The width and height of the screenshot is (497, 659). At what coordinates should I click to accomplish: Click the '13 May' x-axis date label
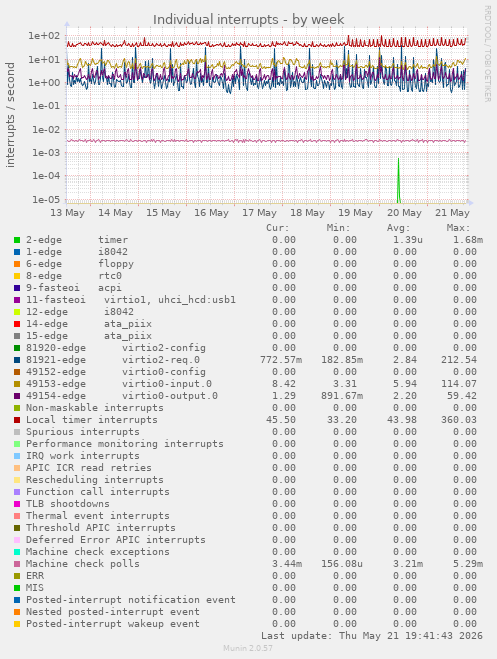pyautogui.click(x=68, y=213)
